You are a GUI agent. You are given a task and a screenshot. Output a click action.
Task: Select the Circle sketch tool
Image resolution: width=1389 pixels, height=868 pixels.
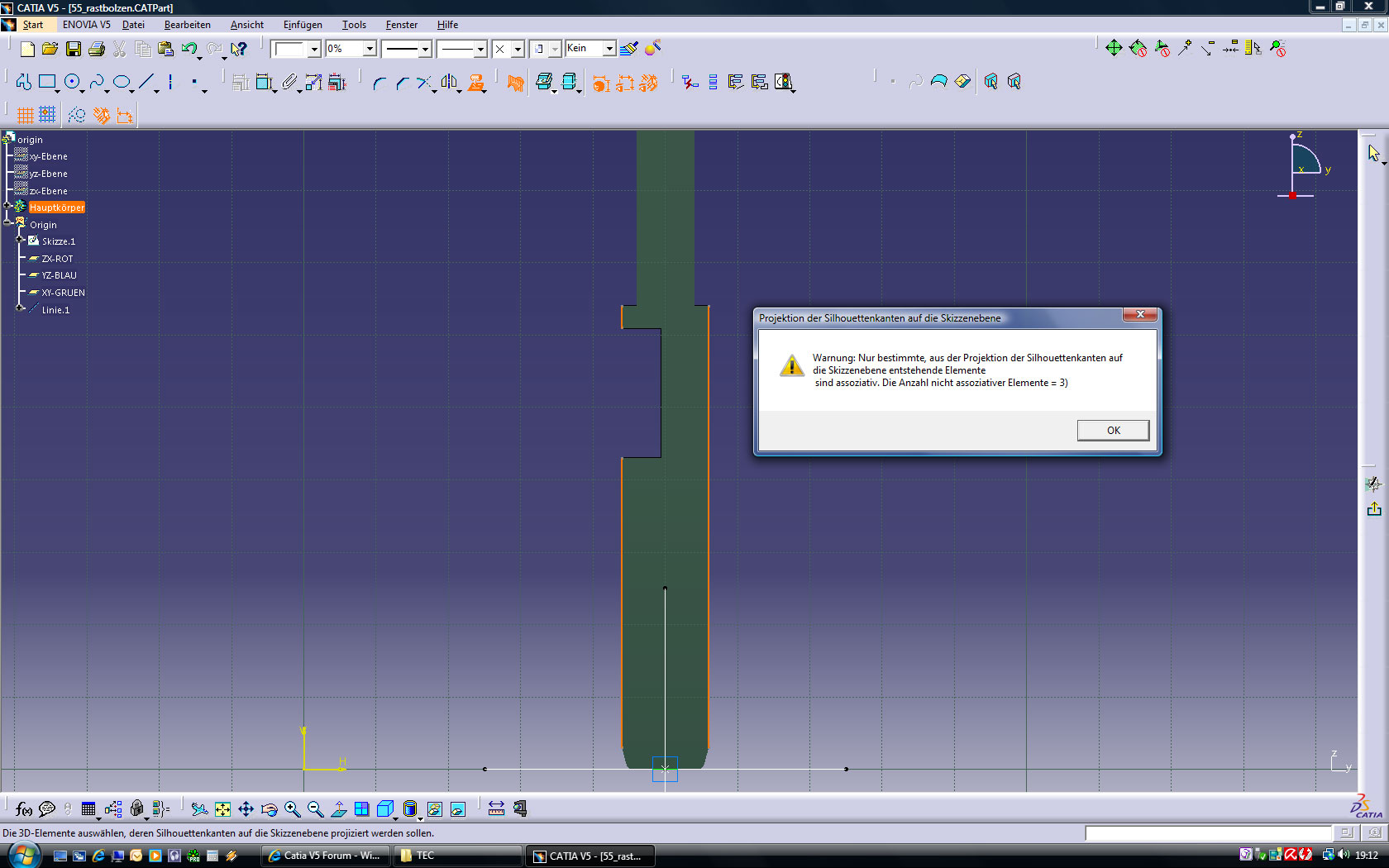72,82
